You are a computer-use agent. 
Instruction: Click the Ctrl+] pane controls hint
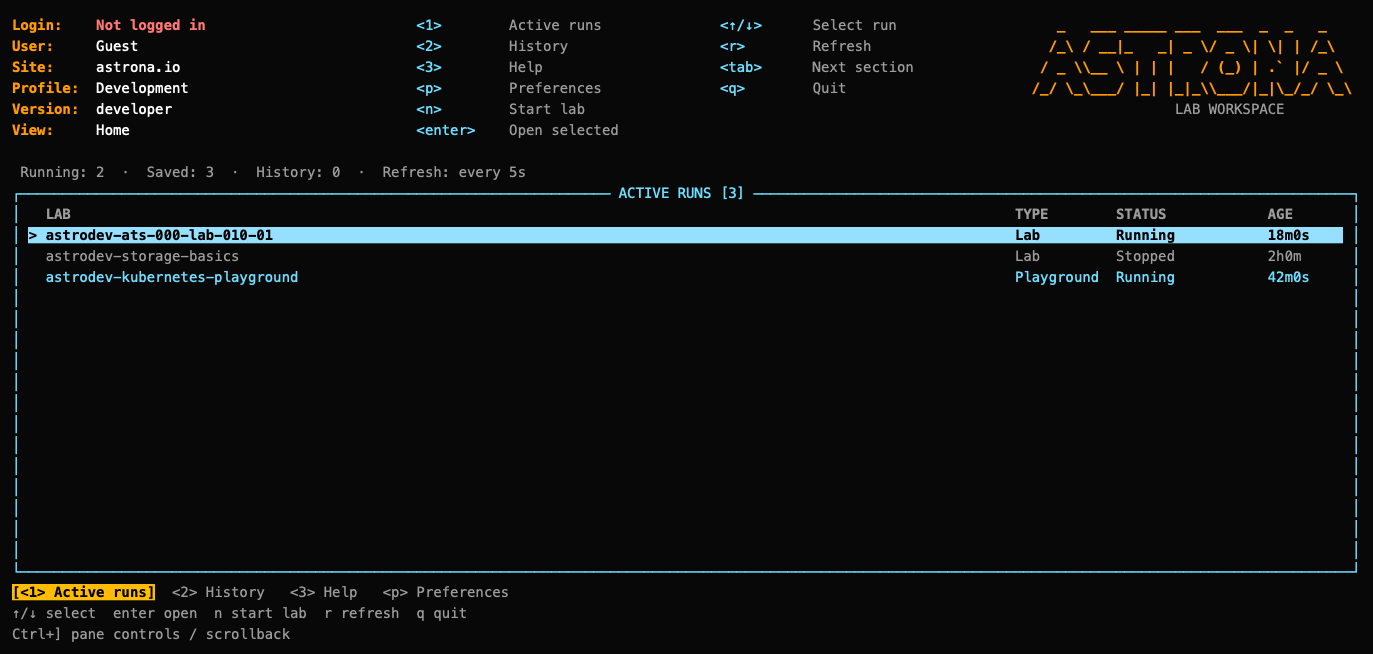click(151, 634)
